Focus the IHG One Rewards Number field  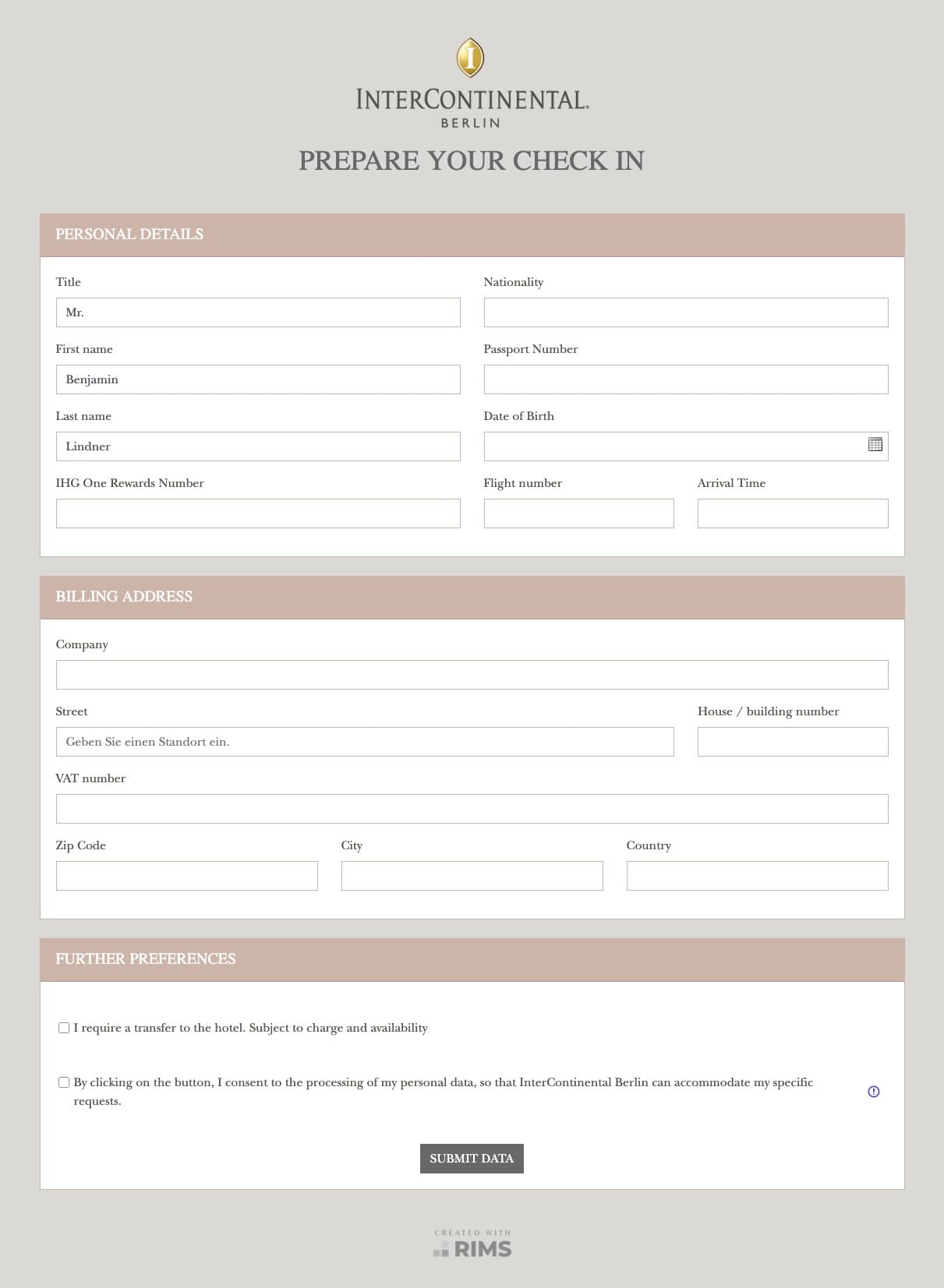258,513
